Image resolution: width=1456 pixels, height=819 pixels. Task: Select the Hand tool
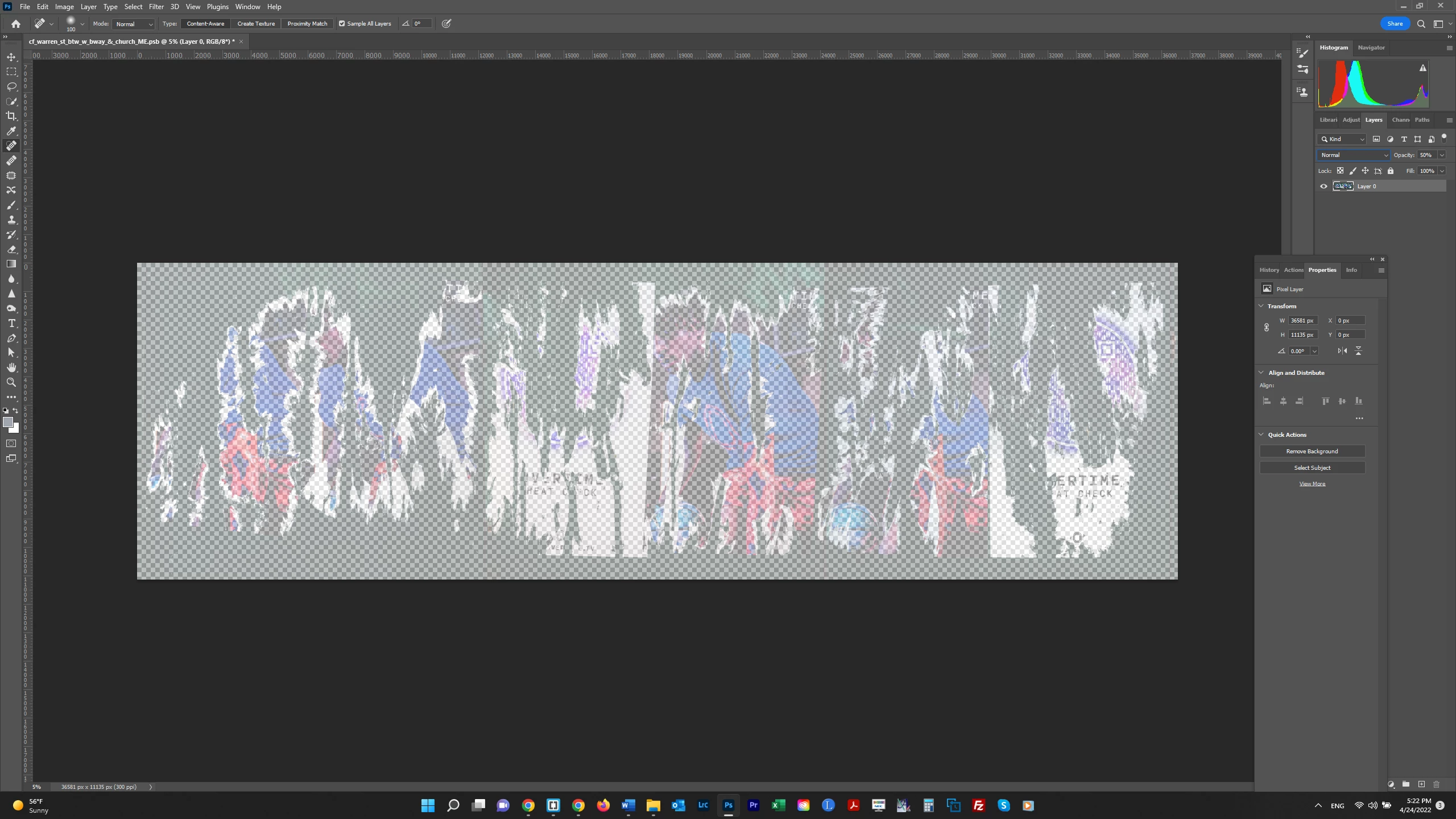[11, 367]
